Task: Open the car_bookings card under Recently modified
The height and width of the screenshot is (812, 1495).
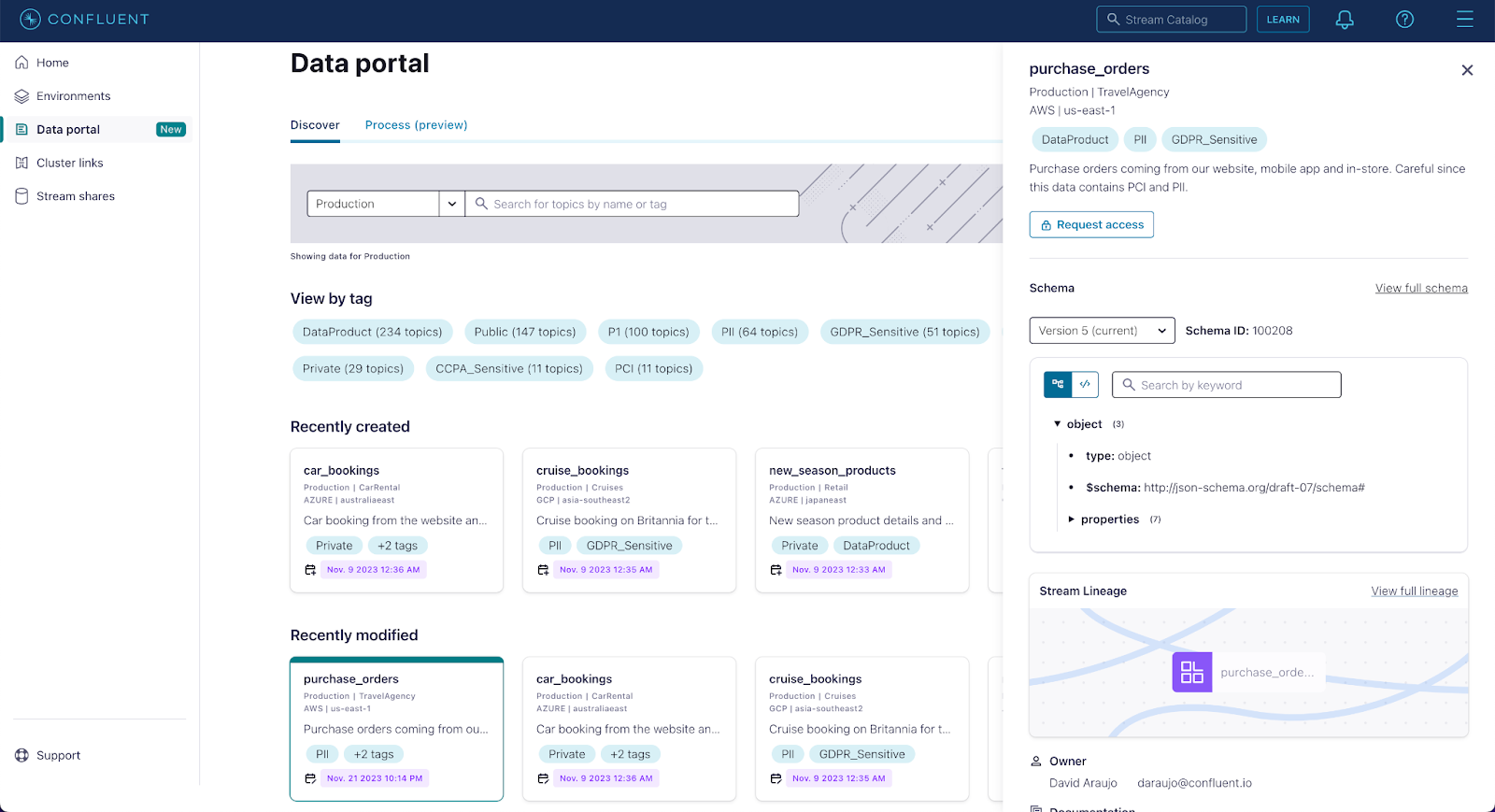Action: [x=630, y=729]
